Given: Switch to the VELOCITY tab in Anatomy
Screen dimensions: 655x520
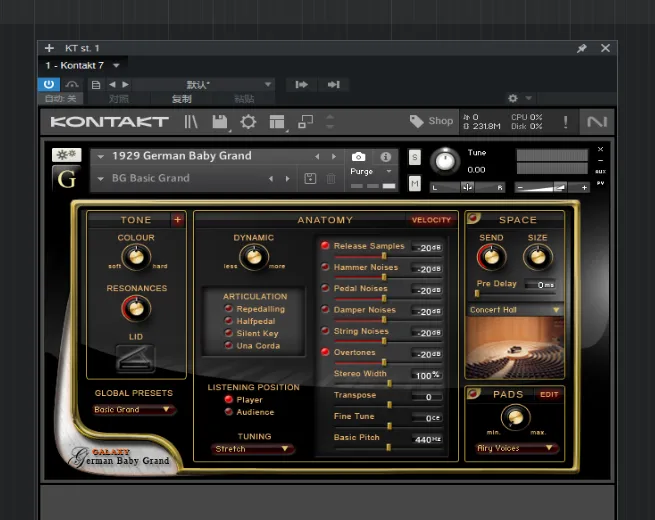Looking at the screenshot, I should pos(431,220).
